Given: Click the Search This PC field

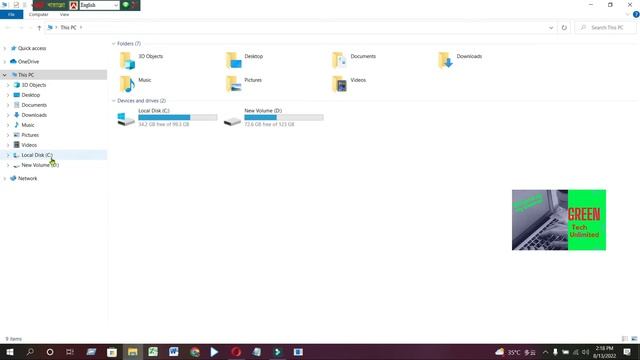Looking at the screenshot, I should 605,28.
